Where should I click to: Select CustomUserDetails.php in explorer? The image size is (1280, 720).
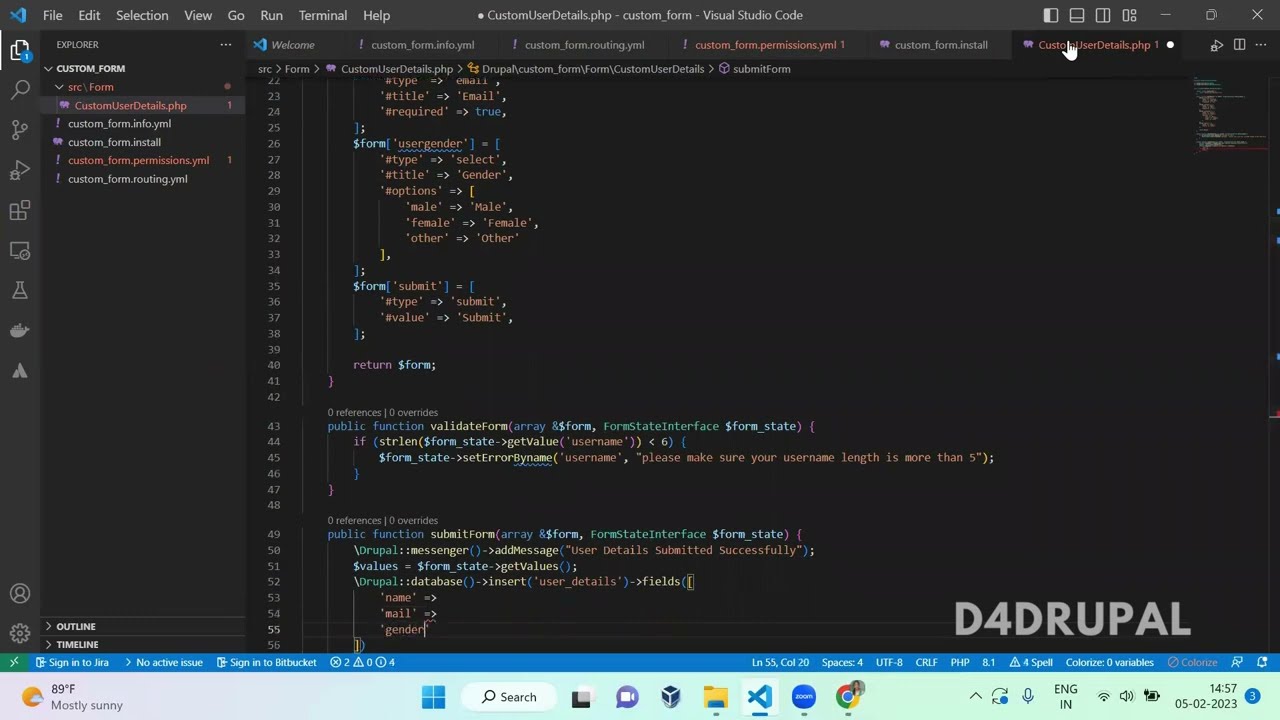(x=130, y=105)
